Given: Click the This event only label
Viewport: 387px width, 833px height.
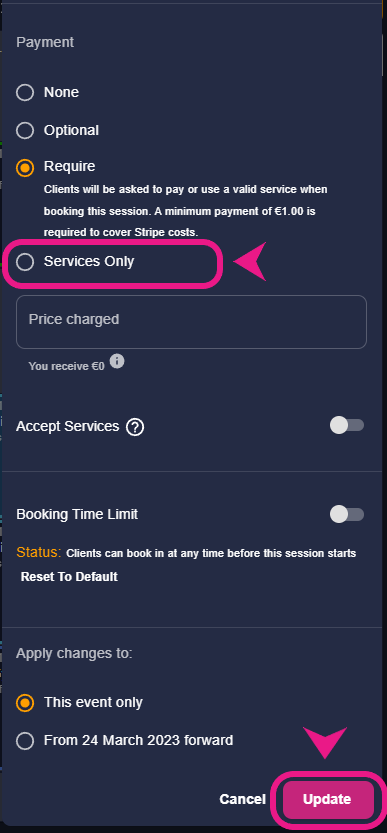Looking at the screenshot, I should 93,702.
